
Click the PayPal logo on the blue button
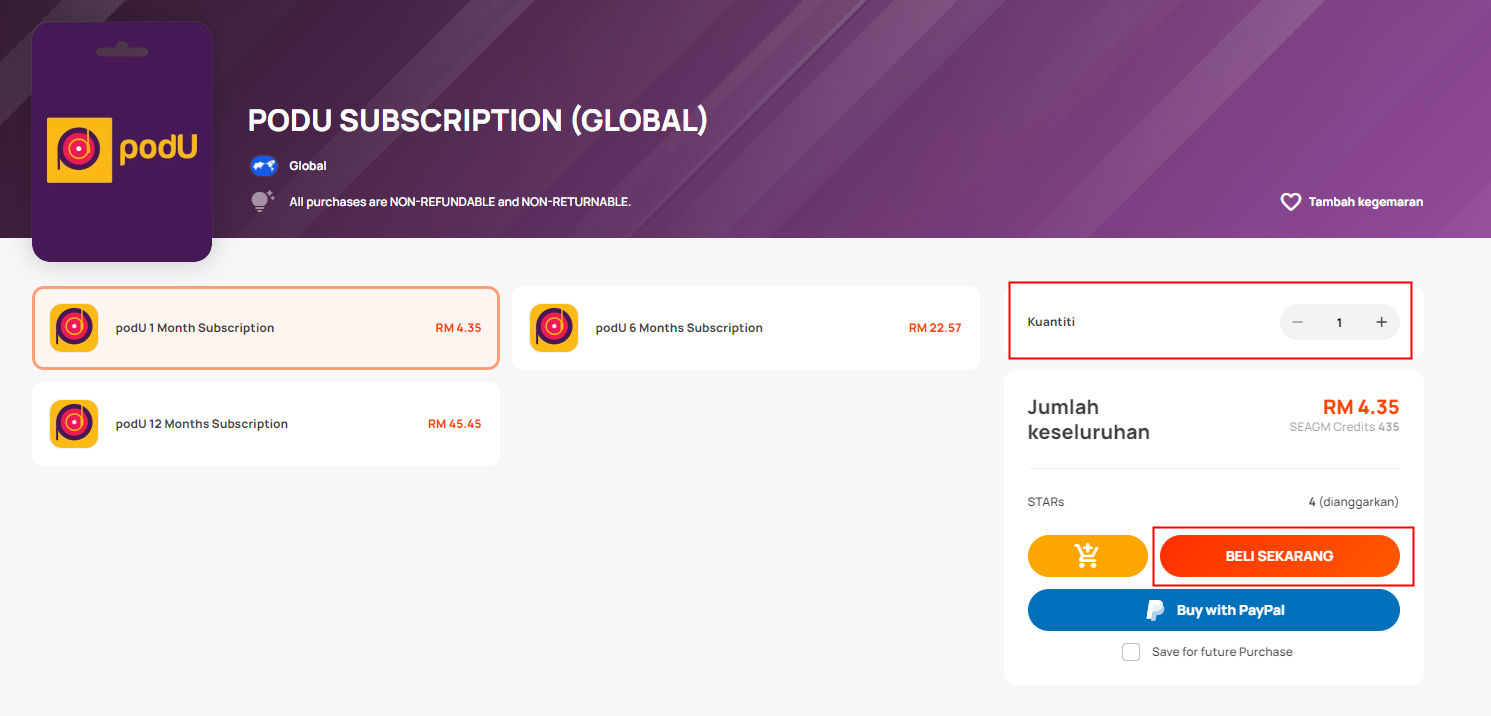tap(1156, 610)
